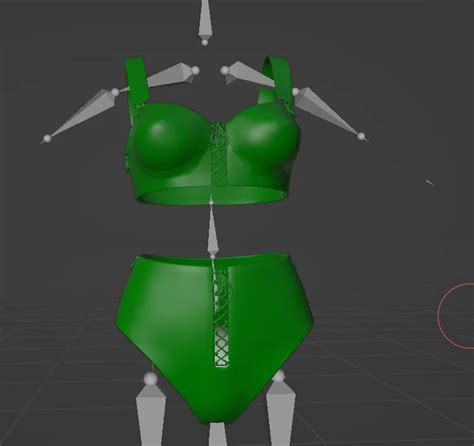Click the left shoulder strap of the top

click(x=136, y=80)
